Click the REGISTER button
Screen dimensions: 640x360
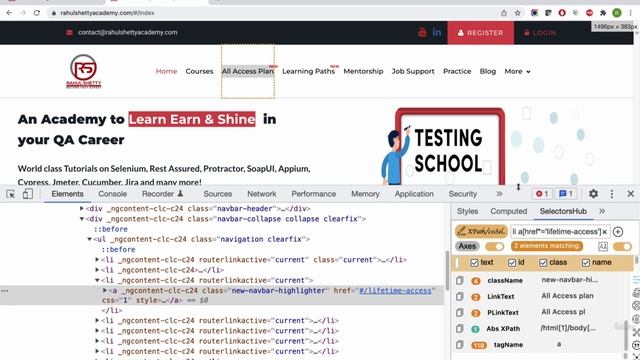click(480, 33)
